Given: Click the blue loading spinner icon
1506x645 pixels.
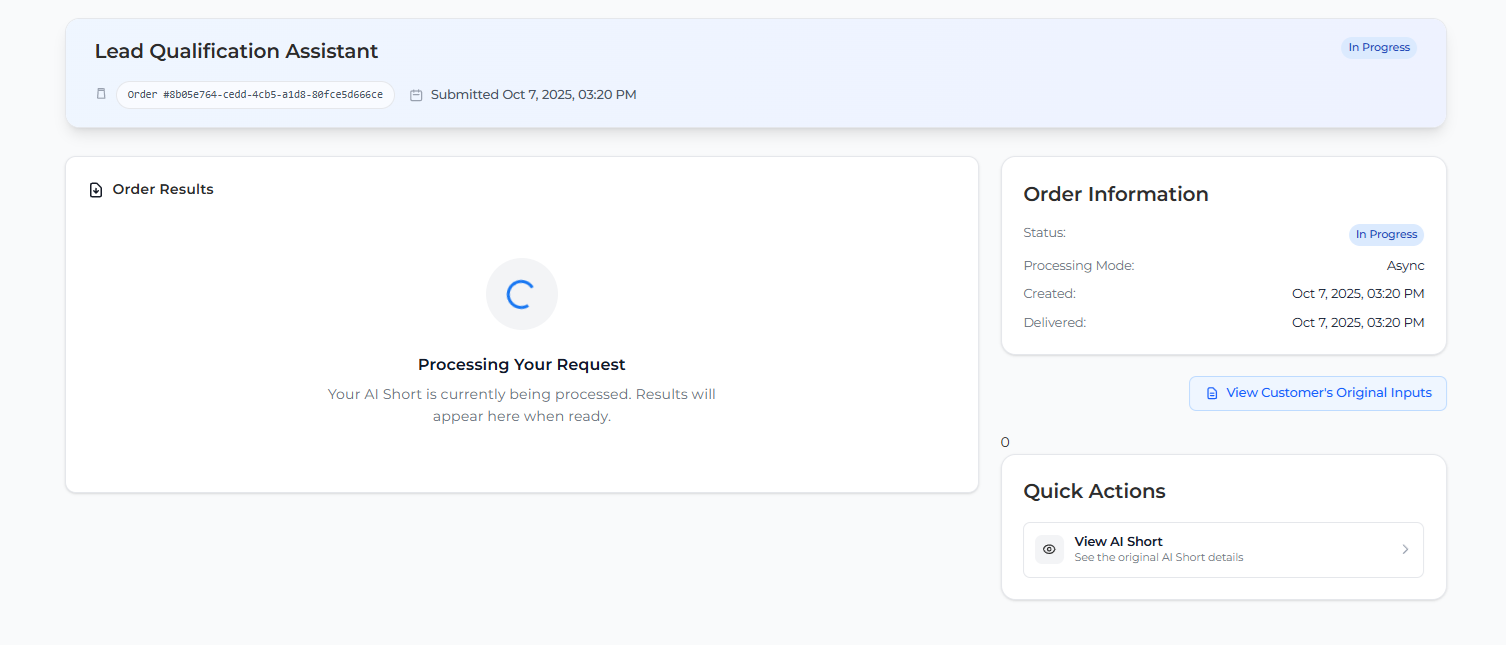Looking at the screenshot, I should click(521, 294).
